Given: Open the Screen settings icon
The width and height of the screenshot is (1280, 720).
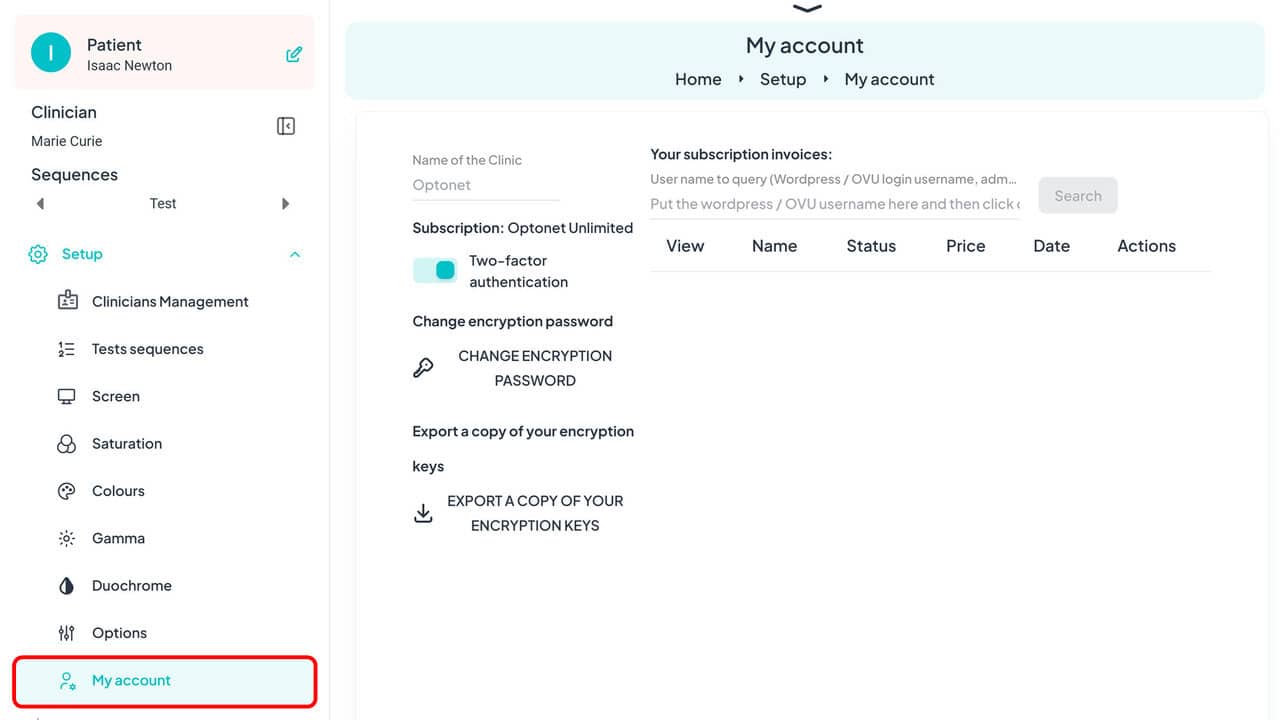Looking at the screenshot, I should (65, 396).
